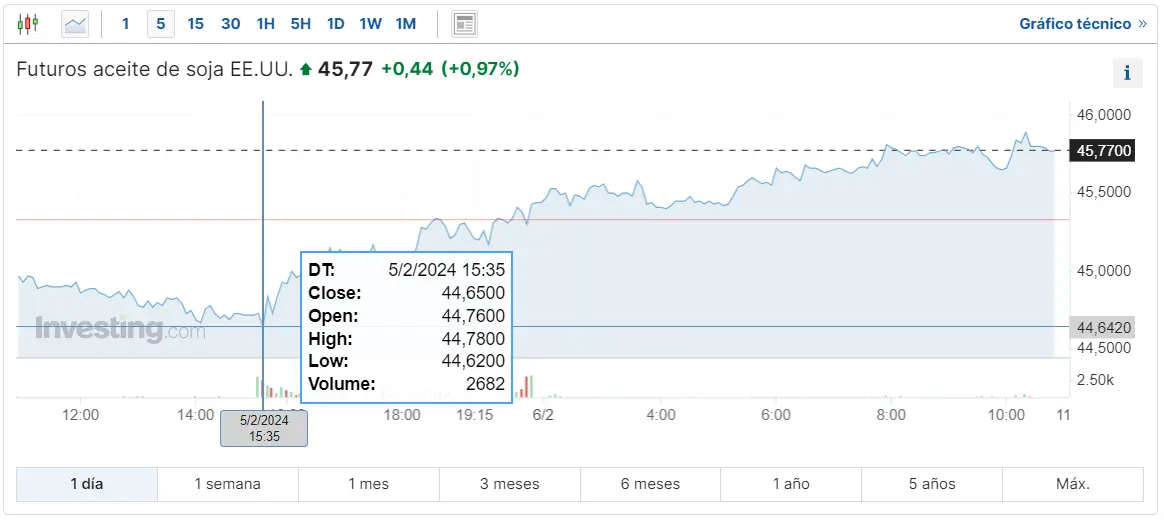The image size is (1164, 522).
Task: Click the 1 año range button
Action: point(791,484)
